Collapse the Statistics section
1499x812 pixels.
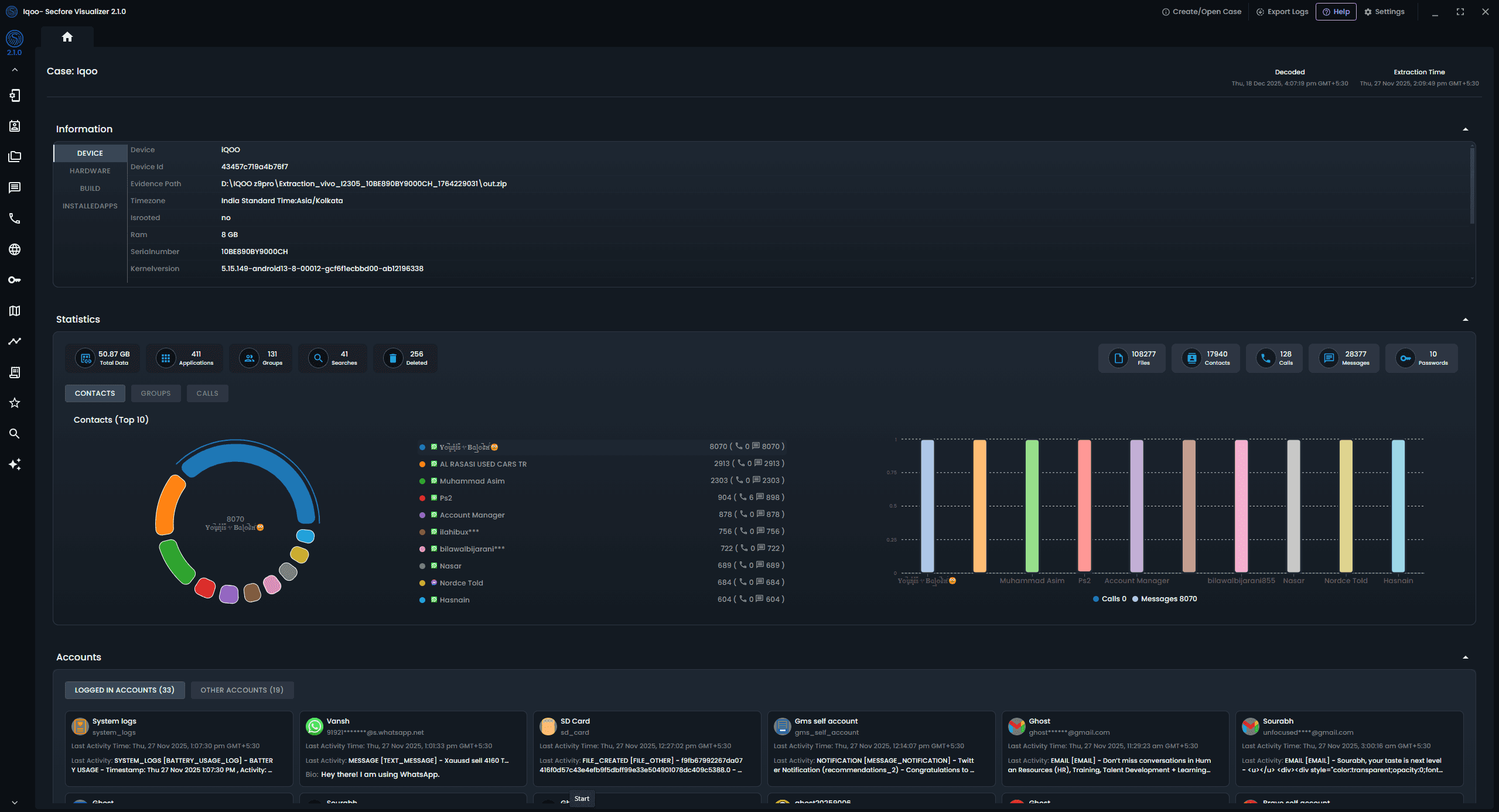click(x=1465, y=320)
